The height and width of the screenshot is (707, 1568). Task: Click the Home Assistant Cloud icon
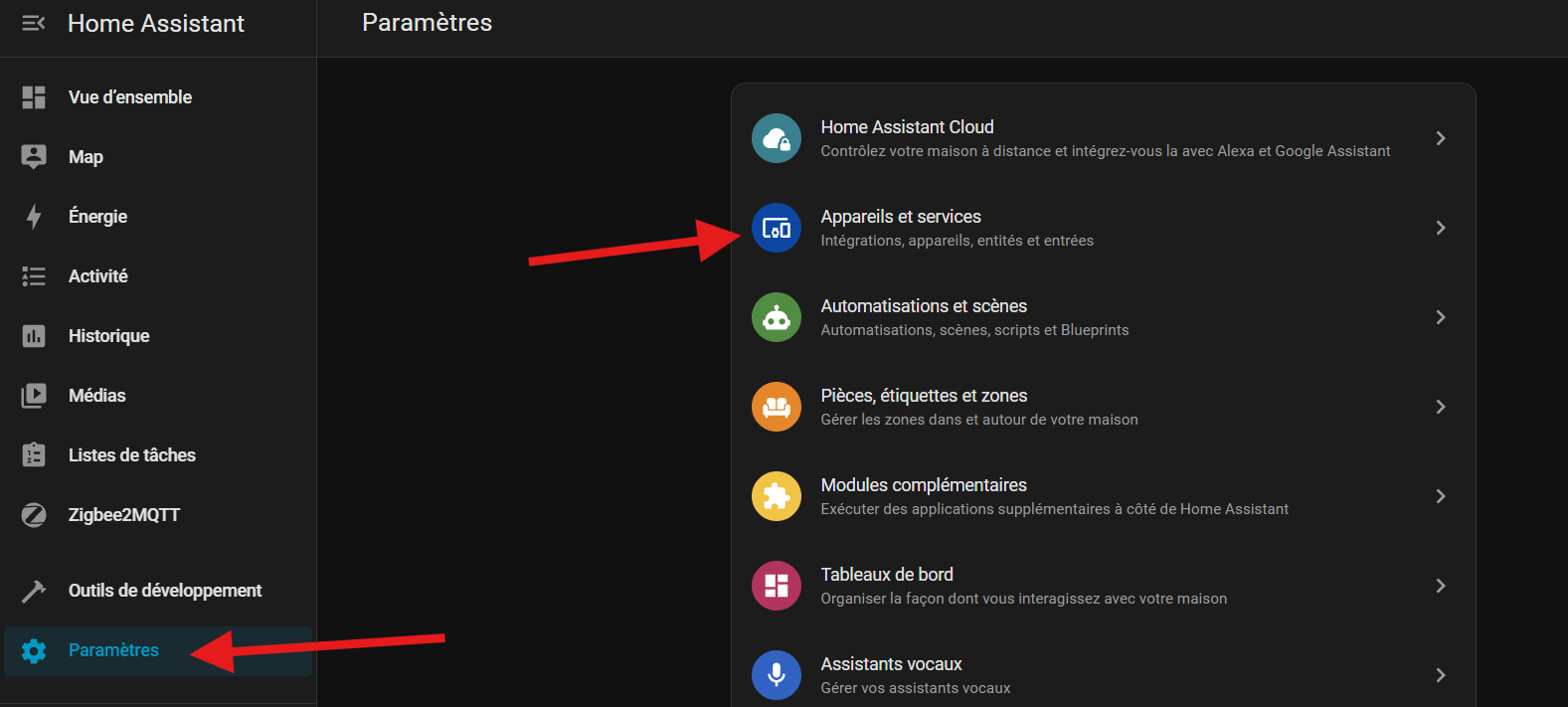tap(776, 138)
